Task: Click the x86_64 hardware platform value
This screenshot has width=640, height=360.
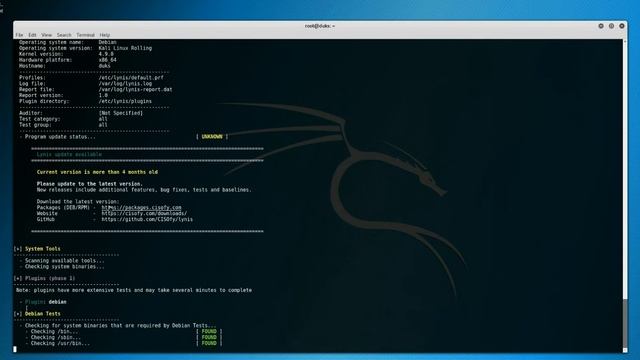Action: click(107, 60)
